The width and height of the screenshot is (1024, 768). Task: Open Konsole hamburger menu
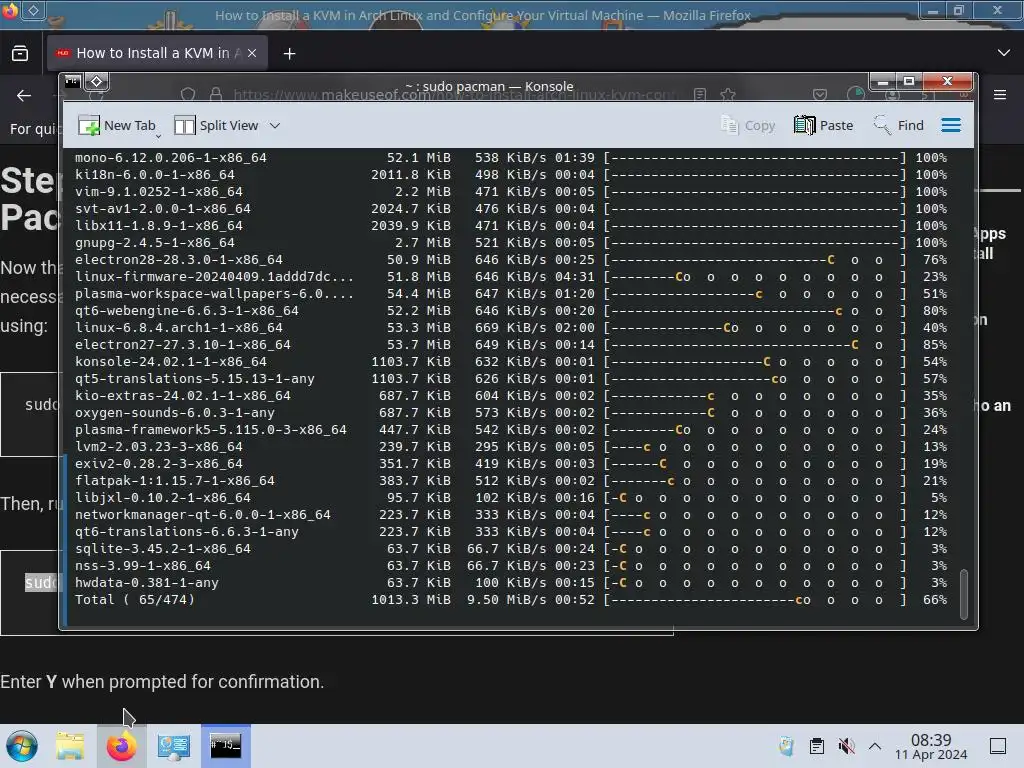[x=951, y=125]
